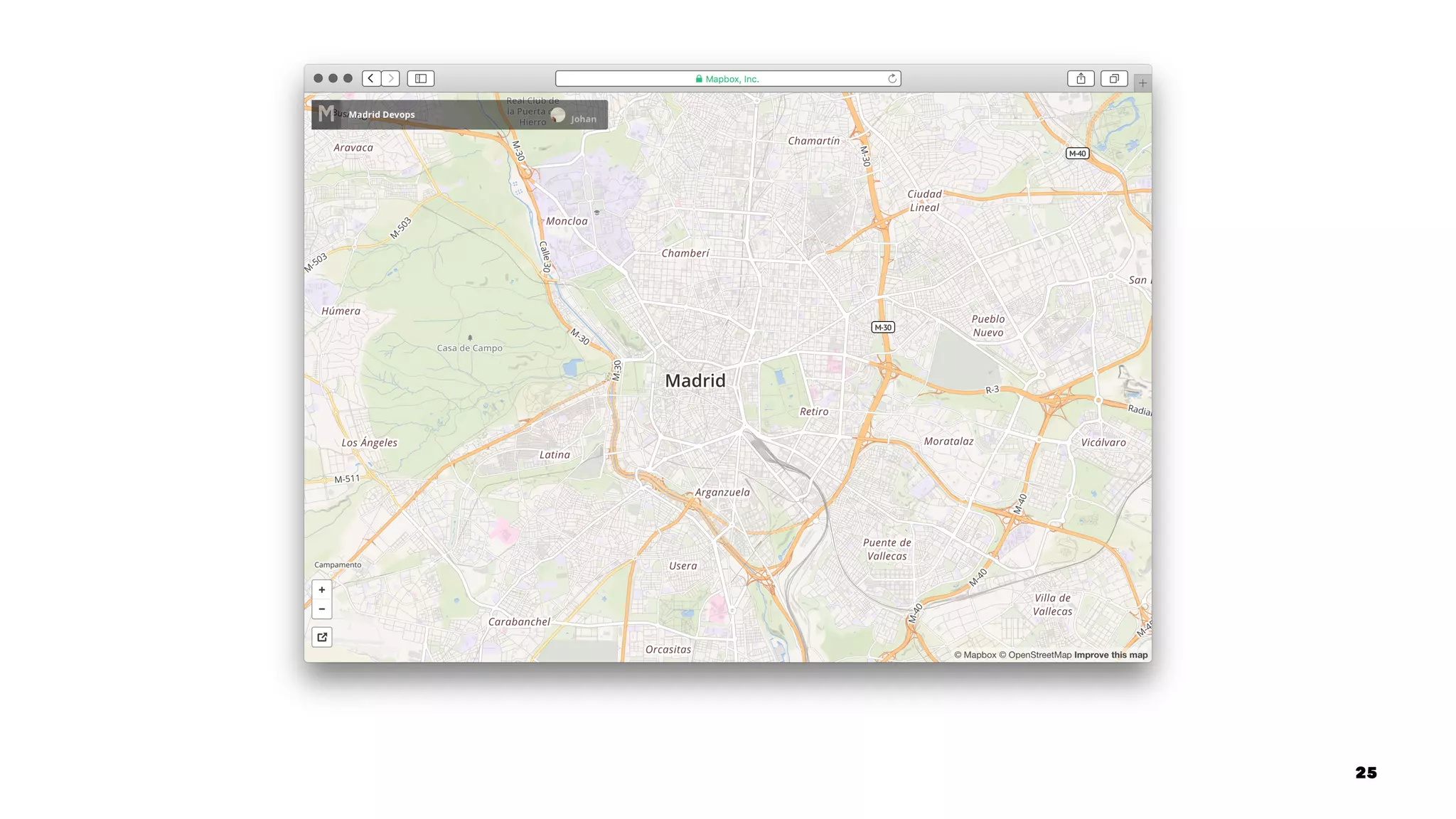
Task: Show all tabs using the tab overview icon
Action: [1114, 78]
